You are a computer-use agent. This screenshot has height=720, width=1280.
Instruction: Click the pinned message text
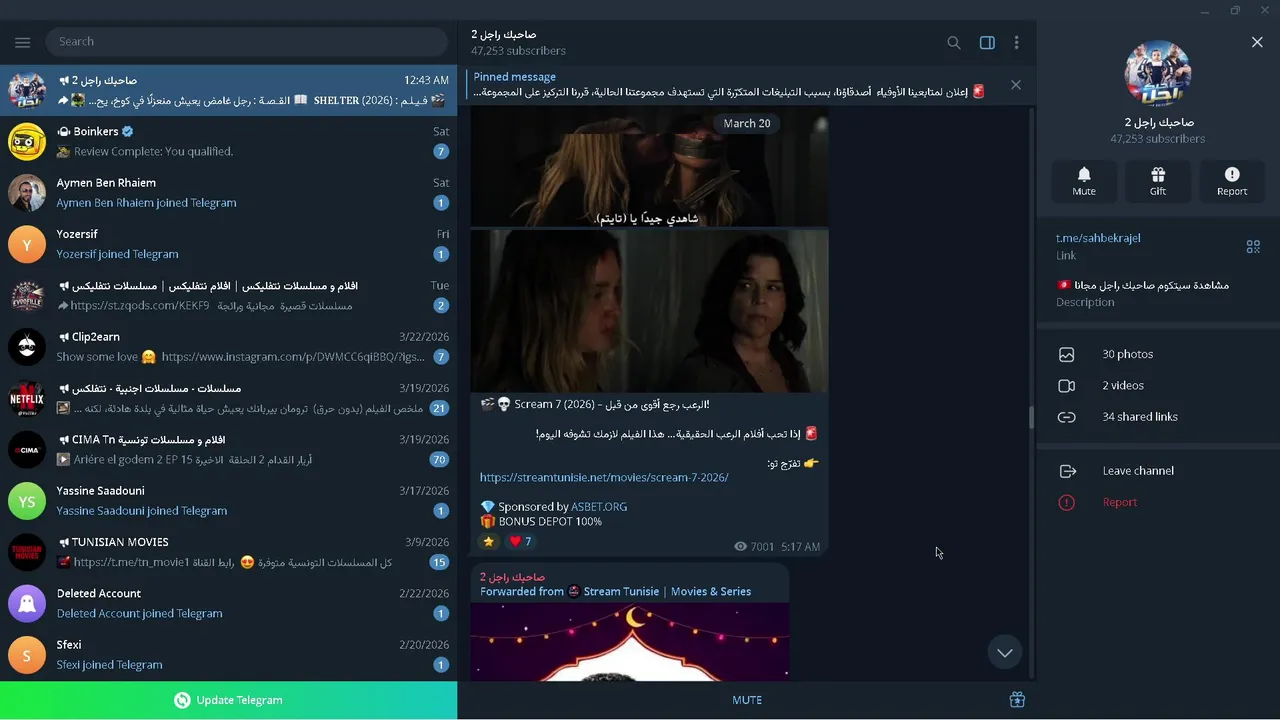(729, 92)
